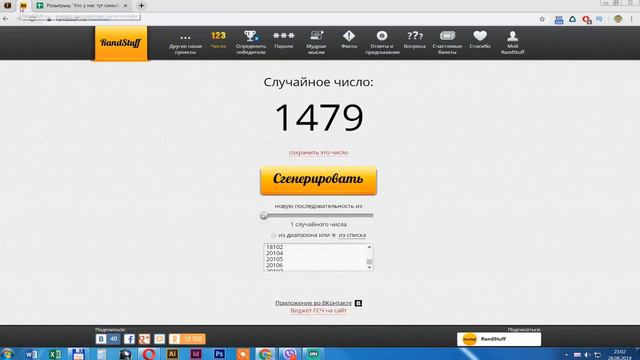Viewport: 640px width, 360px height.
Task: Close the 'Розыгрыш' browser tab
Action: (x=125, y=6)
